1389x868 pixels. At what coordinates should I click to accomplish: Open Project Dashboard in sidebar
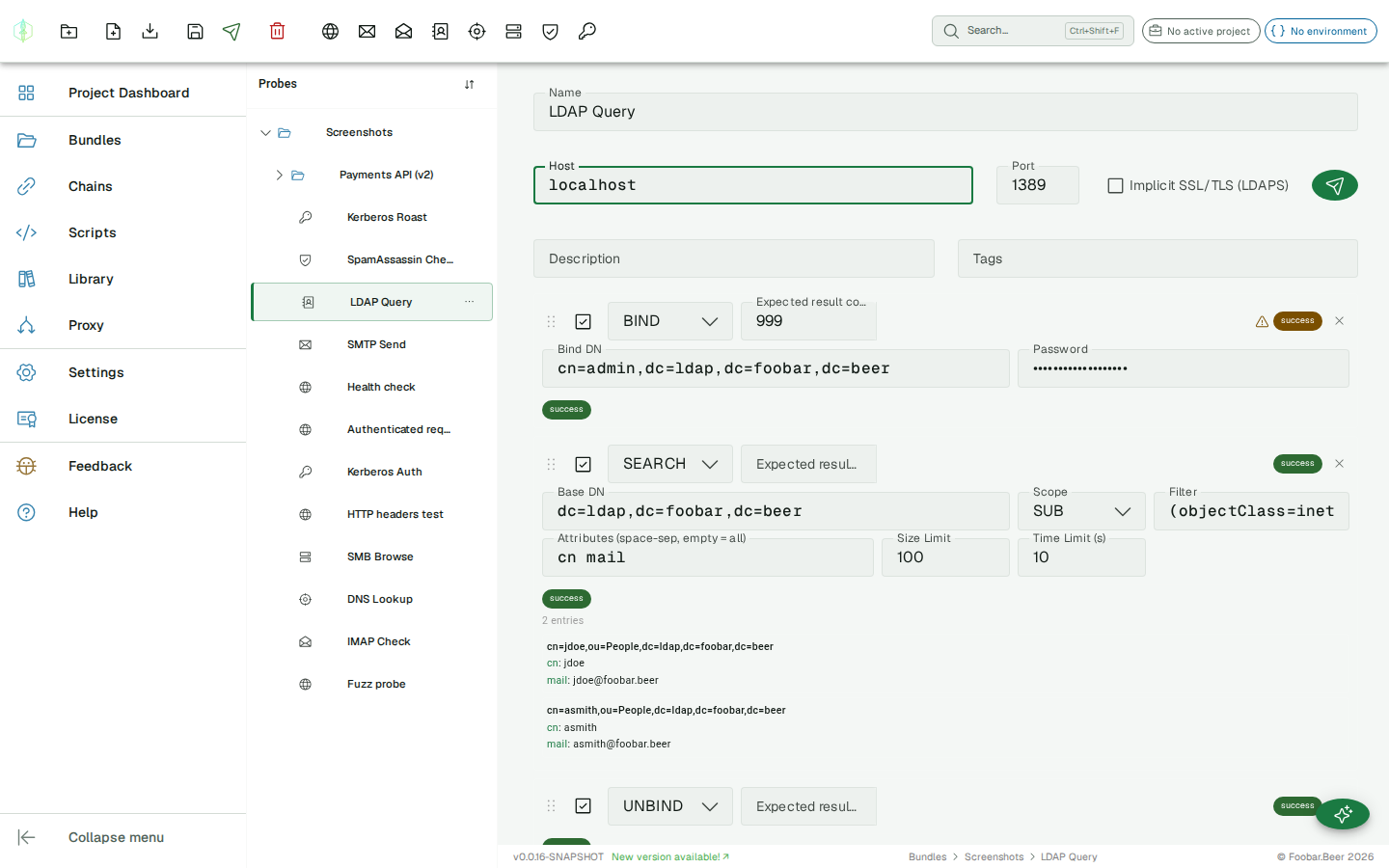pyautogui.click(x=123, y=93)
